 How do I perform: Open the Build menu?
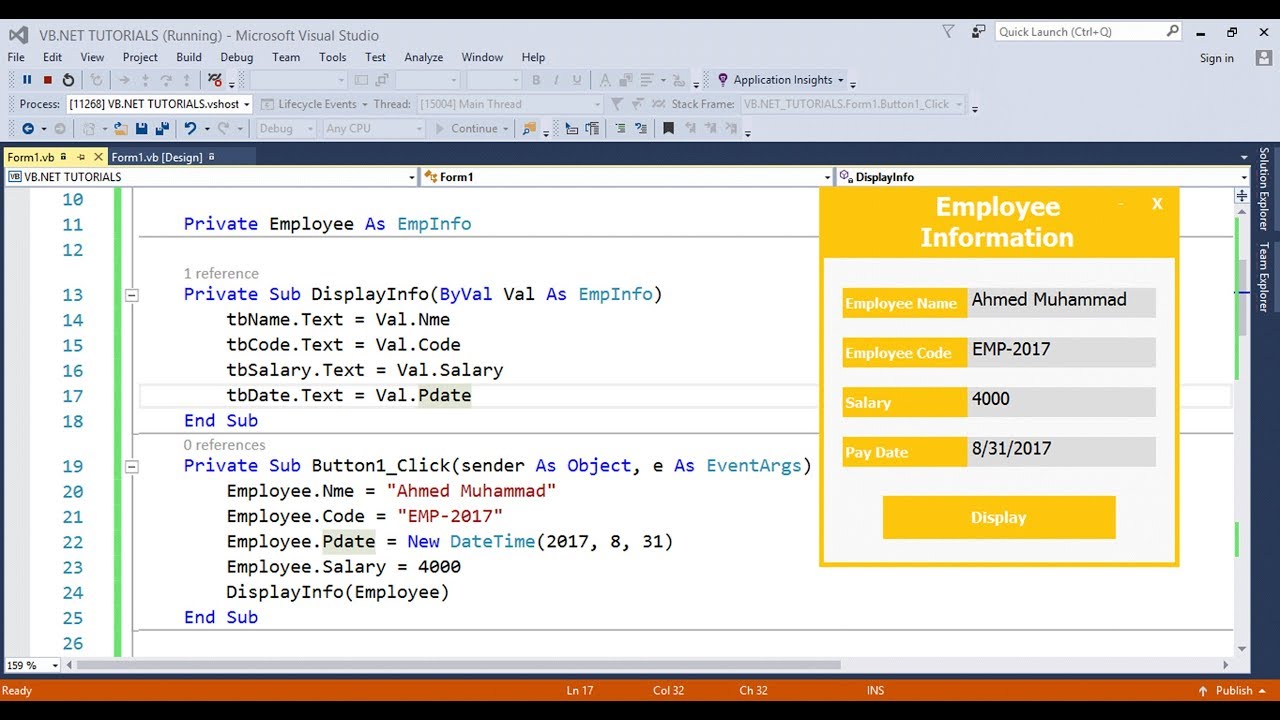pos(189,57)
